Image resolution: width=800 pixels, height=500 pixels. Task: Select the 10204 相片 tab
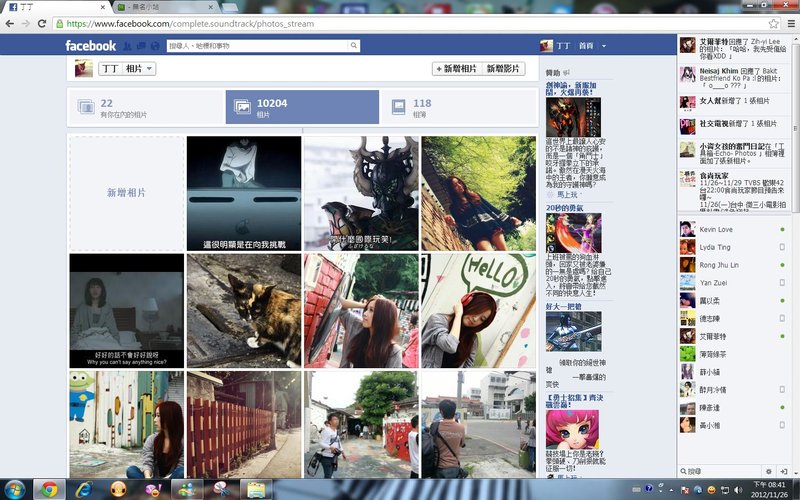(302, 107)
